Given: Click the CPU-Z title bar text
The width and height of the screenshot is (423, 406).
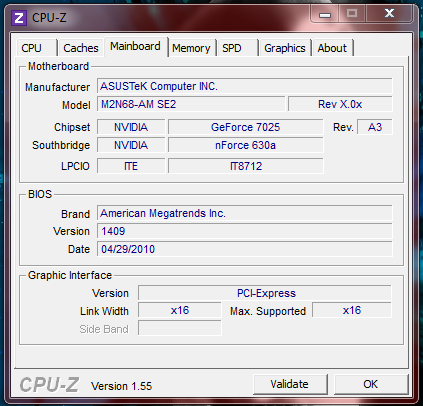Looking at the screenshot, I should pos(49,18).
